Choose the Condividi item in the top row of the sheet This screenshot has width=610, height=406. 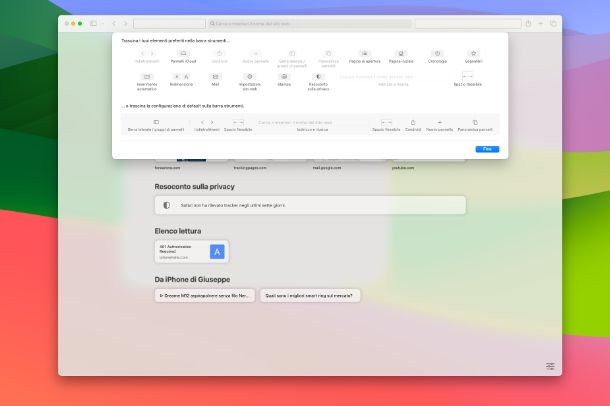pyautogui.click(x=219, y=57)
